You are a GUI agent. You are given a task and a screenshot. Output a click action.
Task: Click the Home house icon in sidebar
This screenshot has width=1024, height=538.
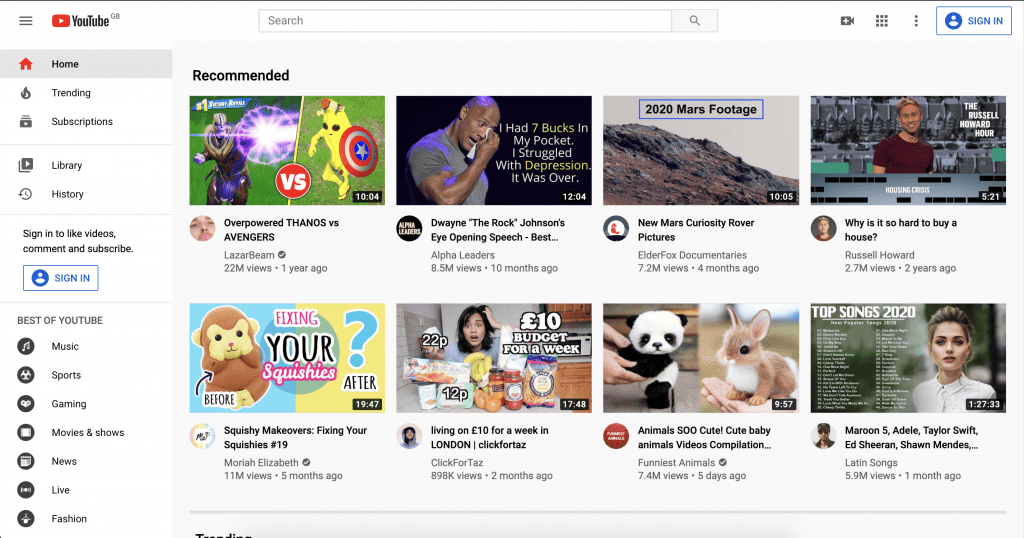(x=25, y=64)
